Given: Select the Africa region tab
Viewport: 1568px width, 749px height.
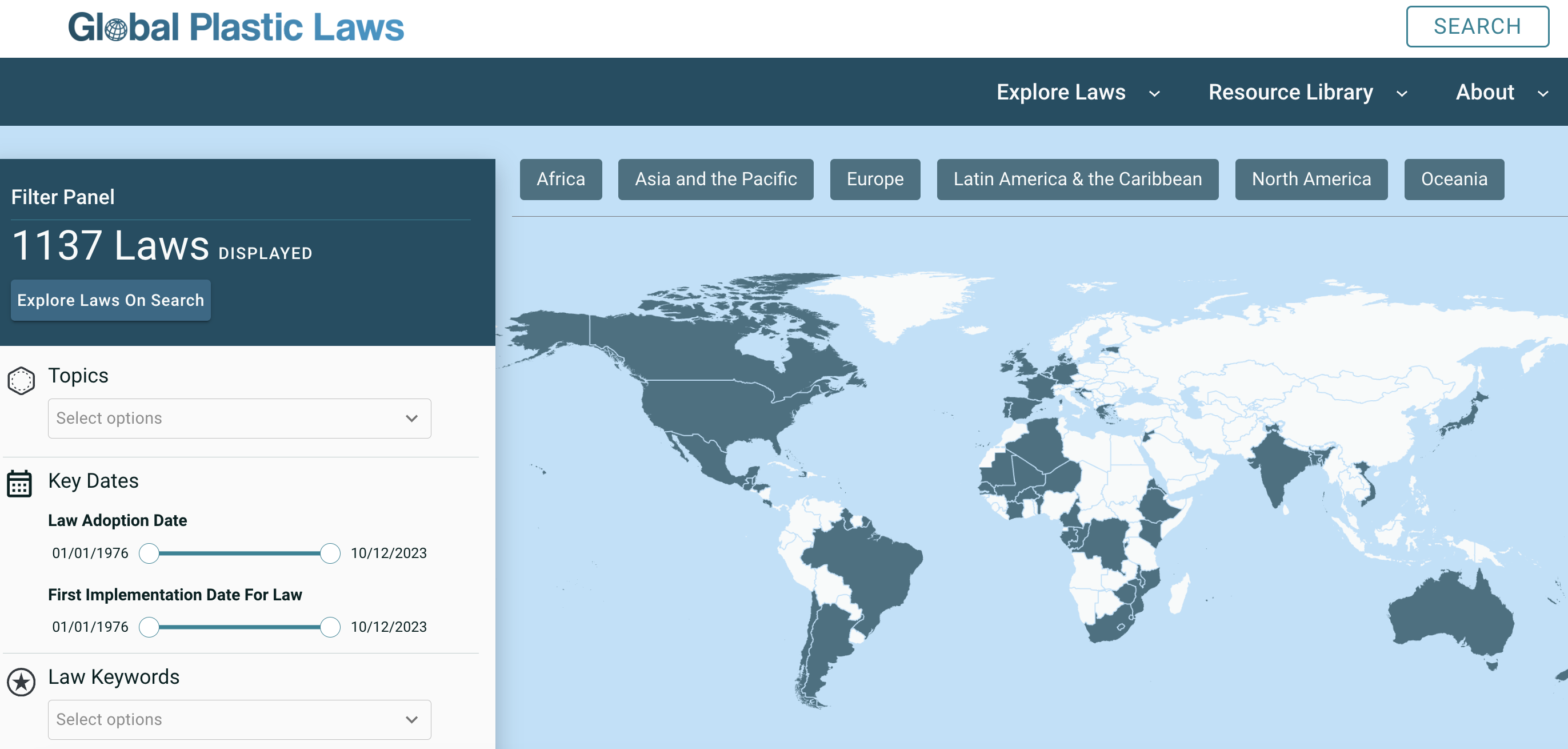Looking at the screenshot, I should 560,179.
